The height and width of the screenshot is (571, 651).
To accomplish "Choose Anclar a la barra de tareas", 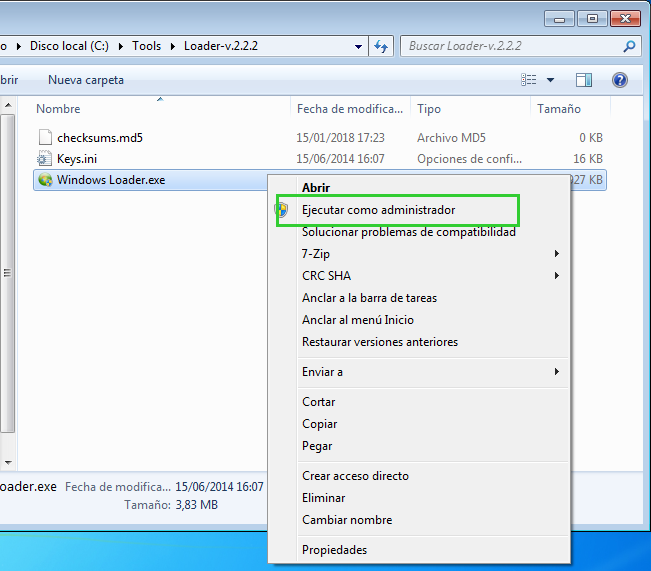I will (369, 298).
